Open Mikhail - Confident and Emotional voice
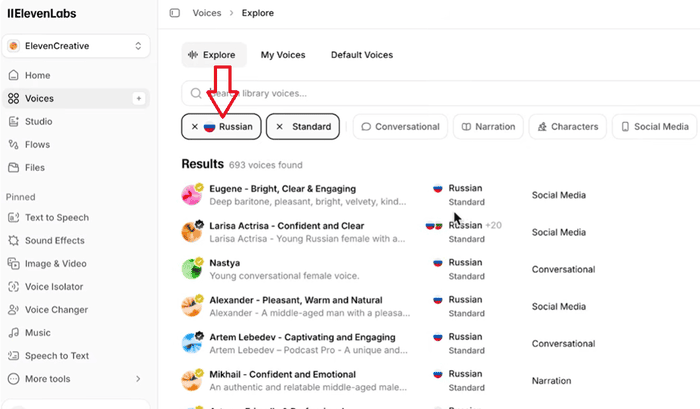Viewport: 700px width, 409px height. 283,374
